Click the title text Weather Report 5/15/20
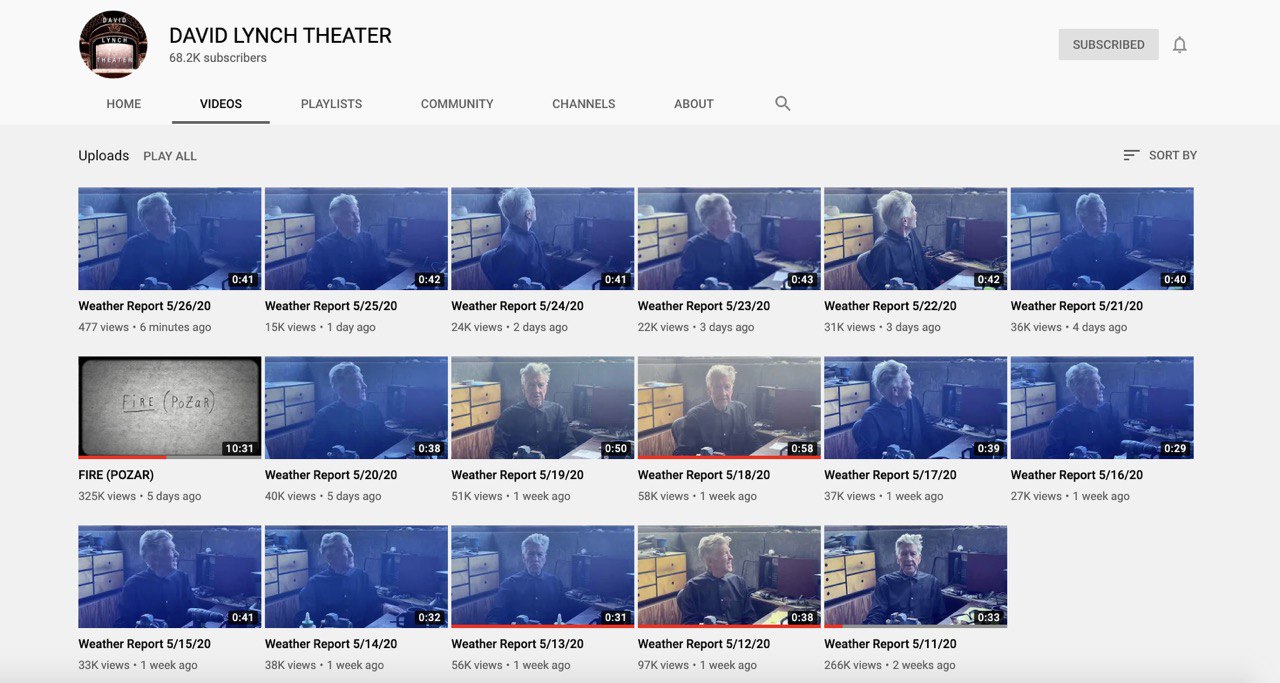Viewport: 1280px width, 683px height. tap(145, 644)
